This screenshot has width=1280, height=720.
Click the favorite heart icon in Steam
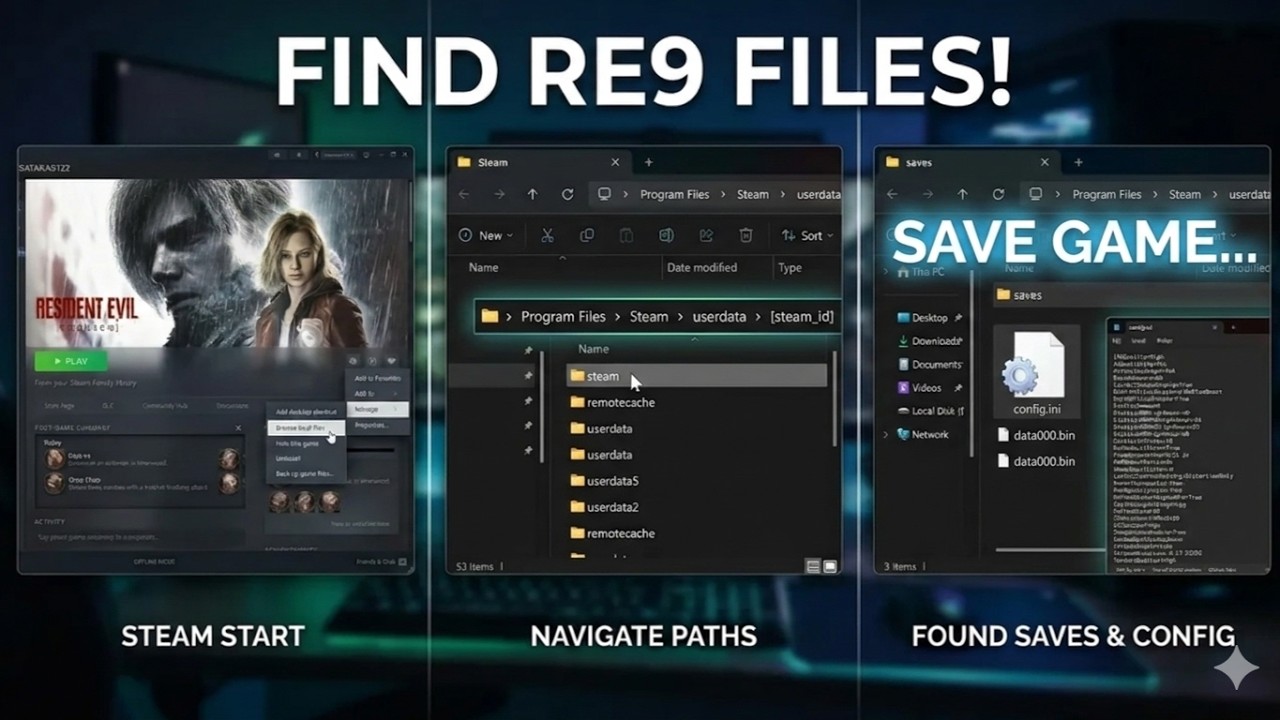click(391, 361)
